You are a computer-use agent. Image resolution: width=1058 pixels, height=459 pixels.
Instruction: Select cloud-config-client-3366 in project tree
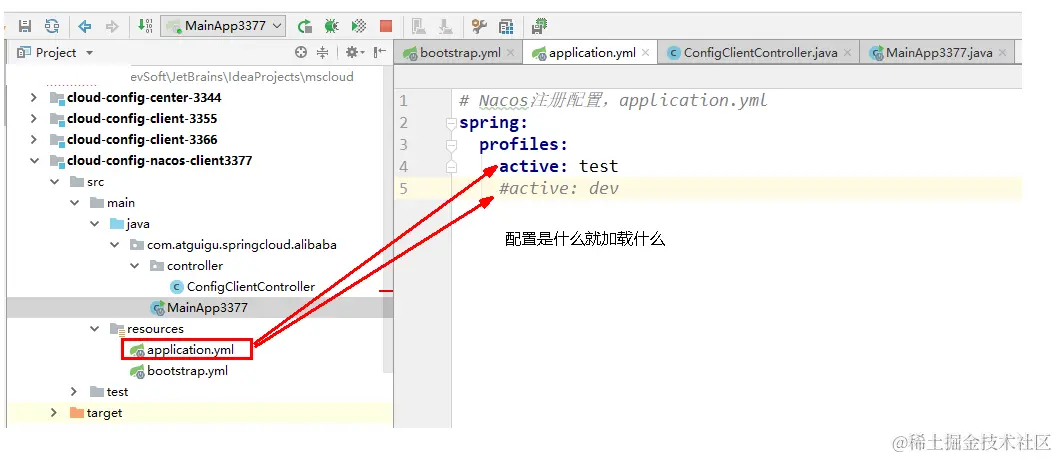[142, 140]
